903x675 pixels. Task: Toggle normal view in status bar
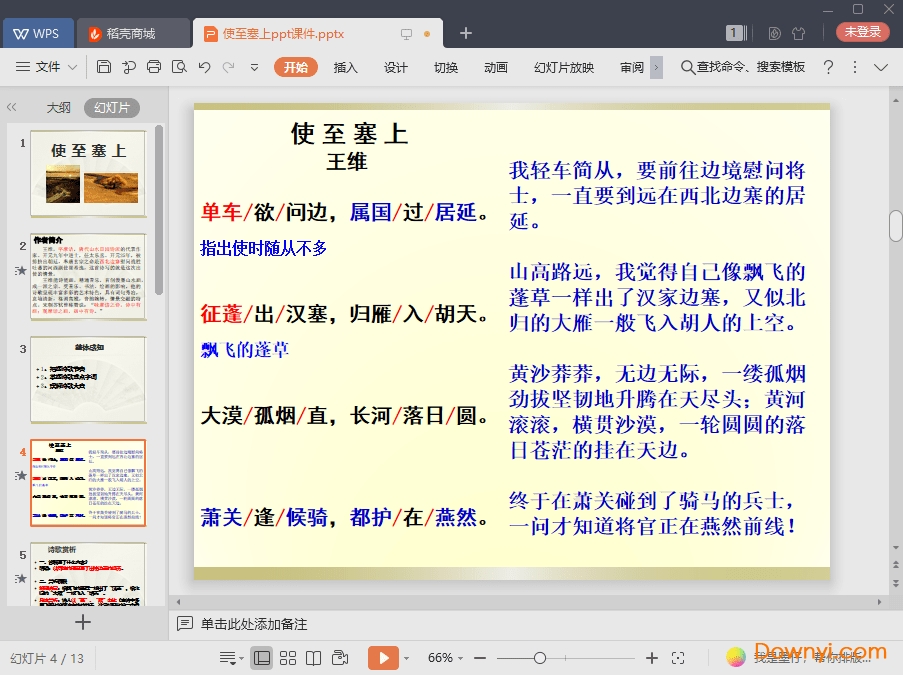coord(262,658)
